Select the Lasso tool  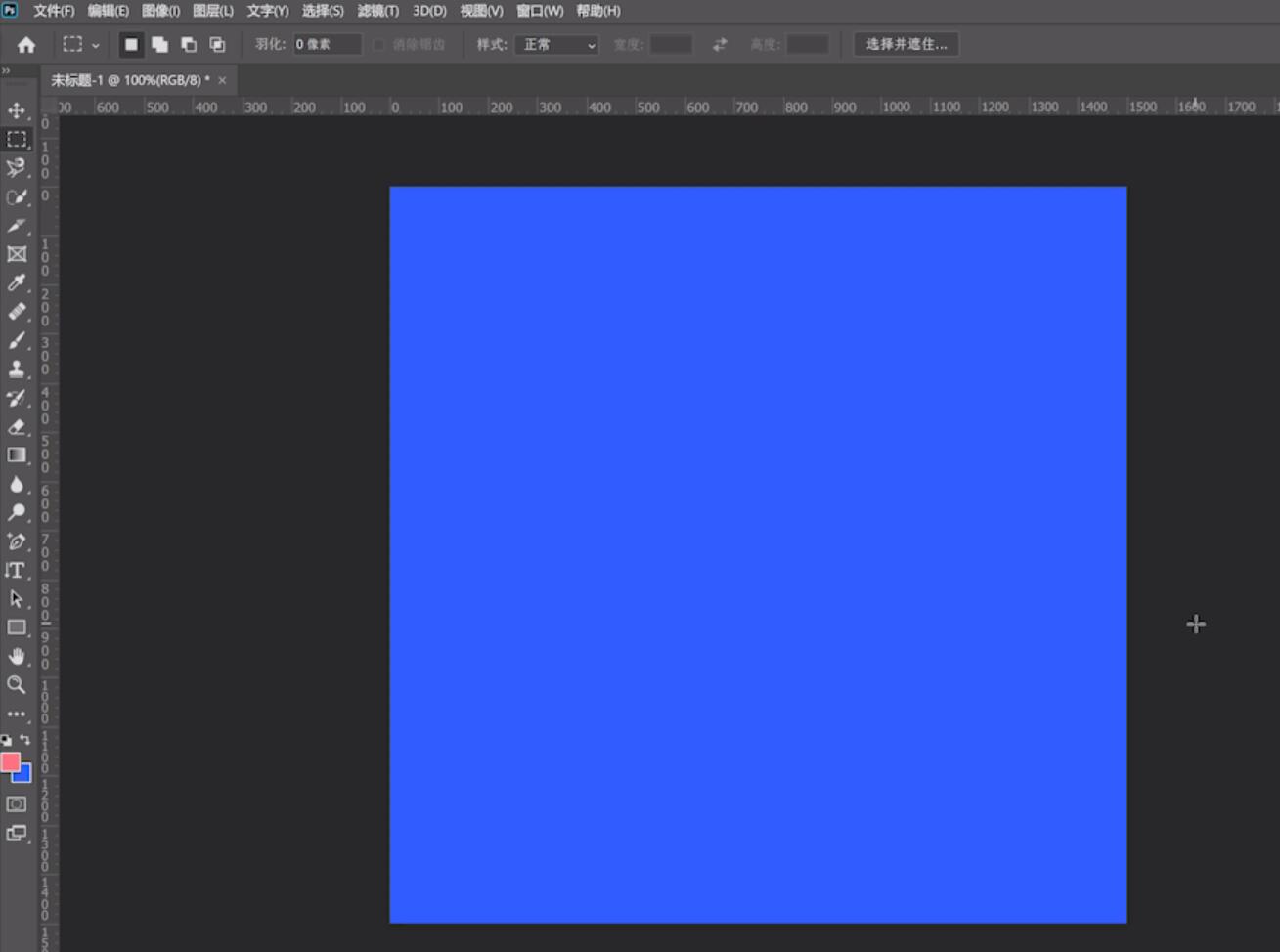point(17,168)
